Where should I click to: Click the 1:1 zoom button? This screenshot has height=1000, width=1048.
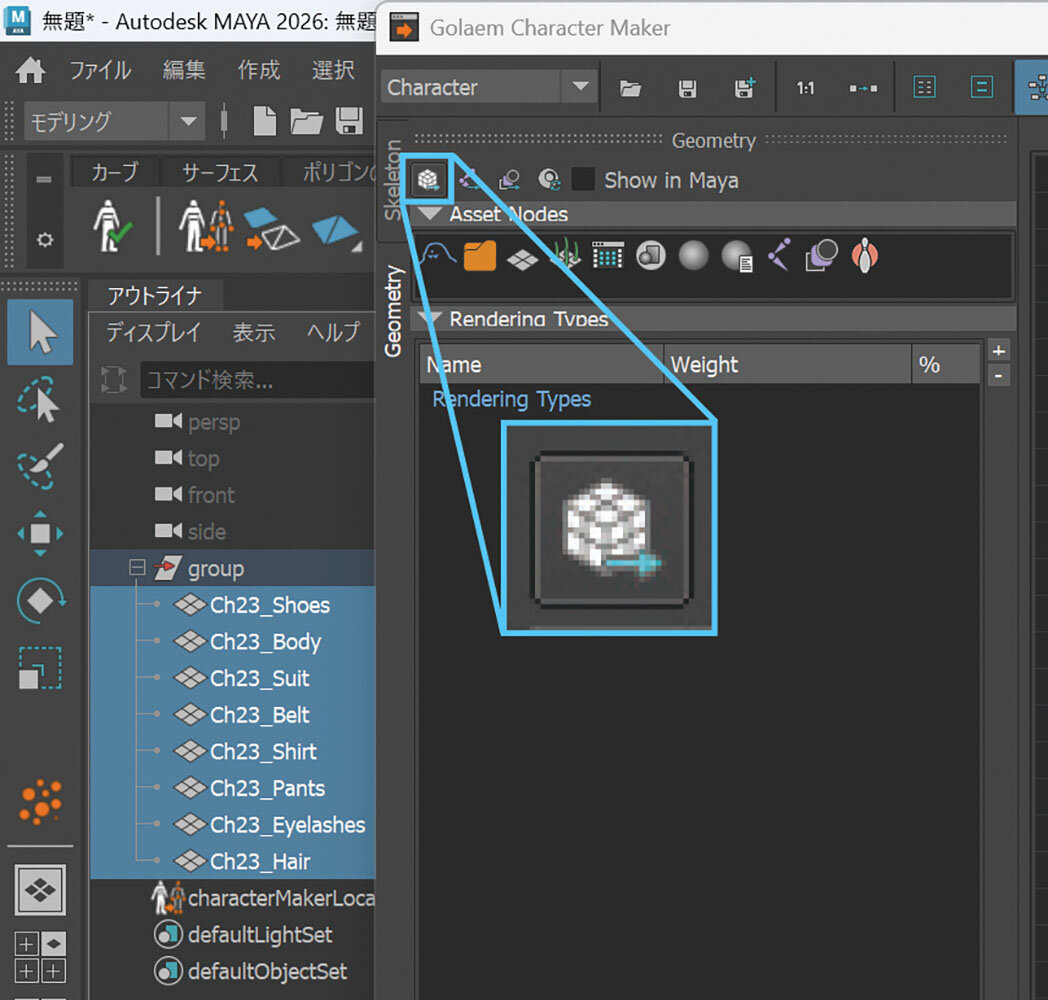click(x=805, y=88)
